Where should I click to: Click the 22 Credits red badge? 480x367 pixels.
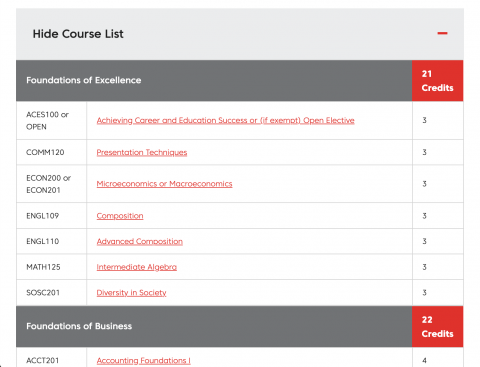pos(437,327)
